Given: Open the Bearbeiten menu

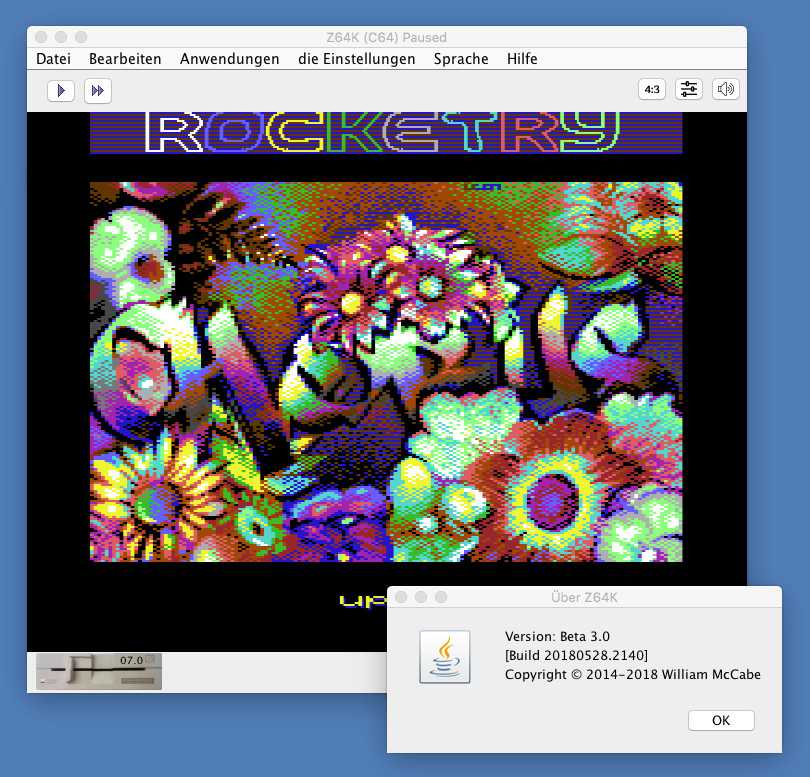Looking at the screenshot, I should [x=125, y=59].
